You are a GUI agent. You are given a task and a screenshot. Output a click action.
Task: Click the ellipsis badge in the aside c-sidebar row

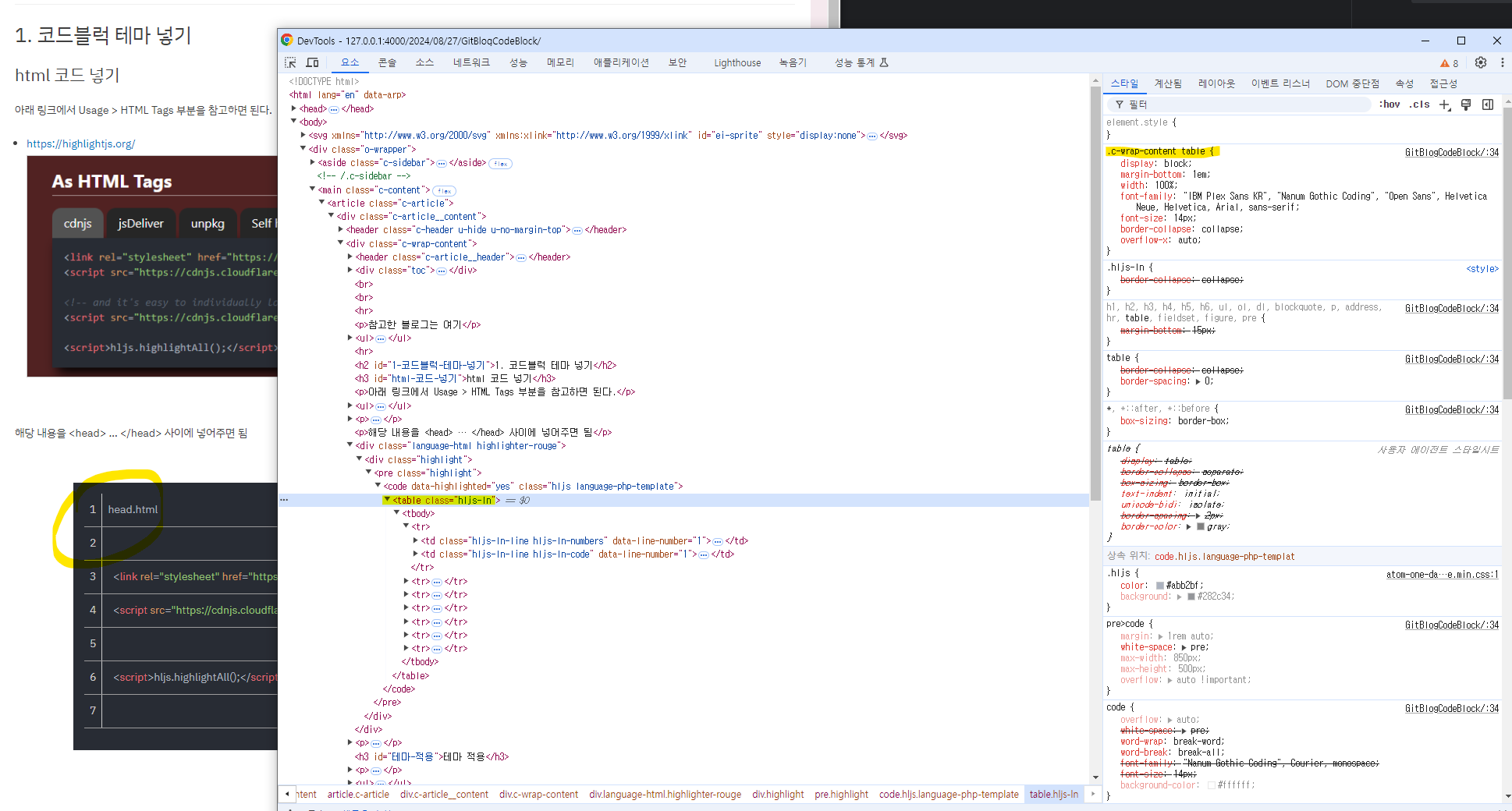(x=442, y=163)
